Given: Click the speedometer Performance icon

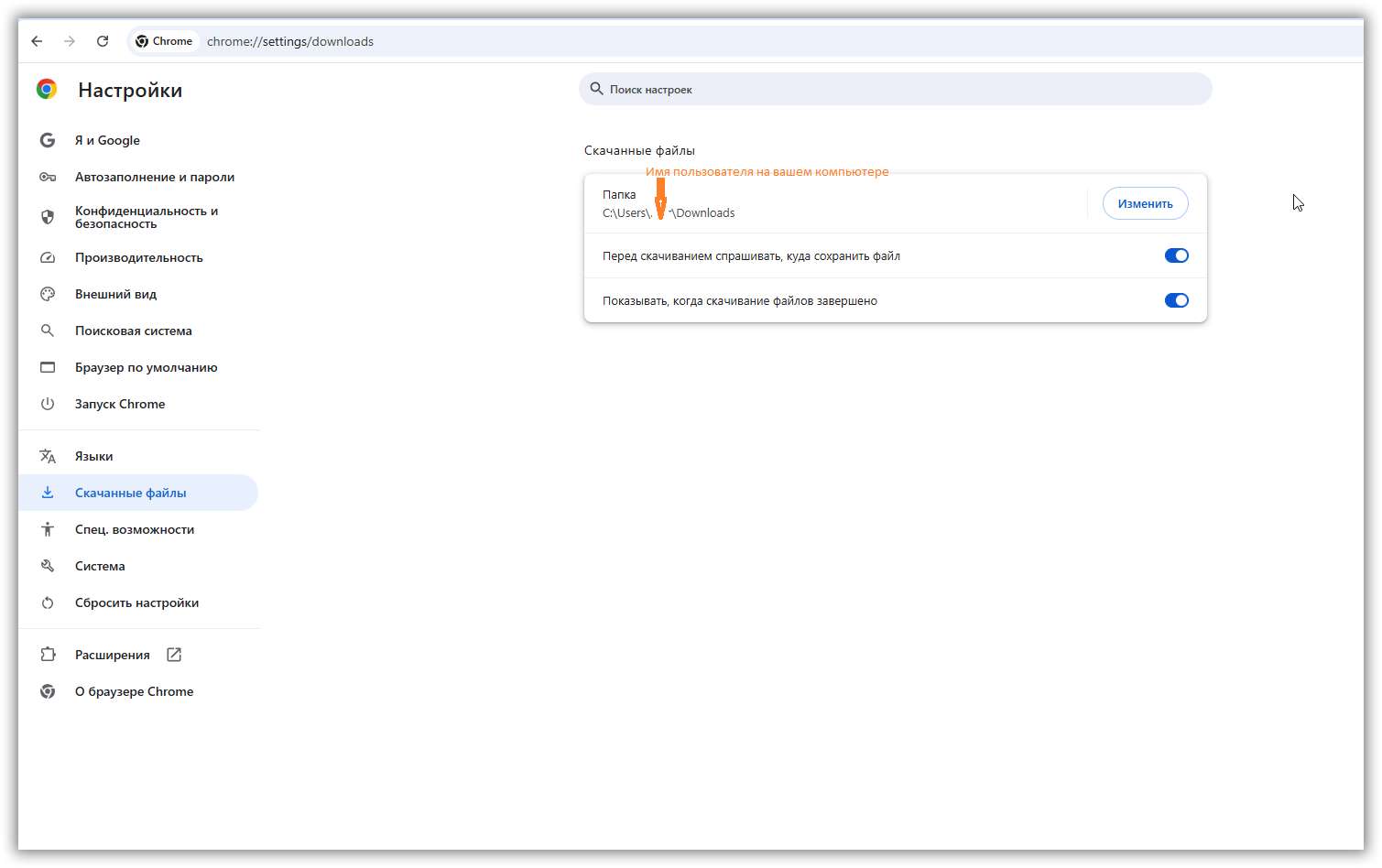Looking at the screenshot, I should [48, 257].
